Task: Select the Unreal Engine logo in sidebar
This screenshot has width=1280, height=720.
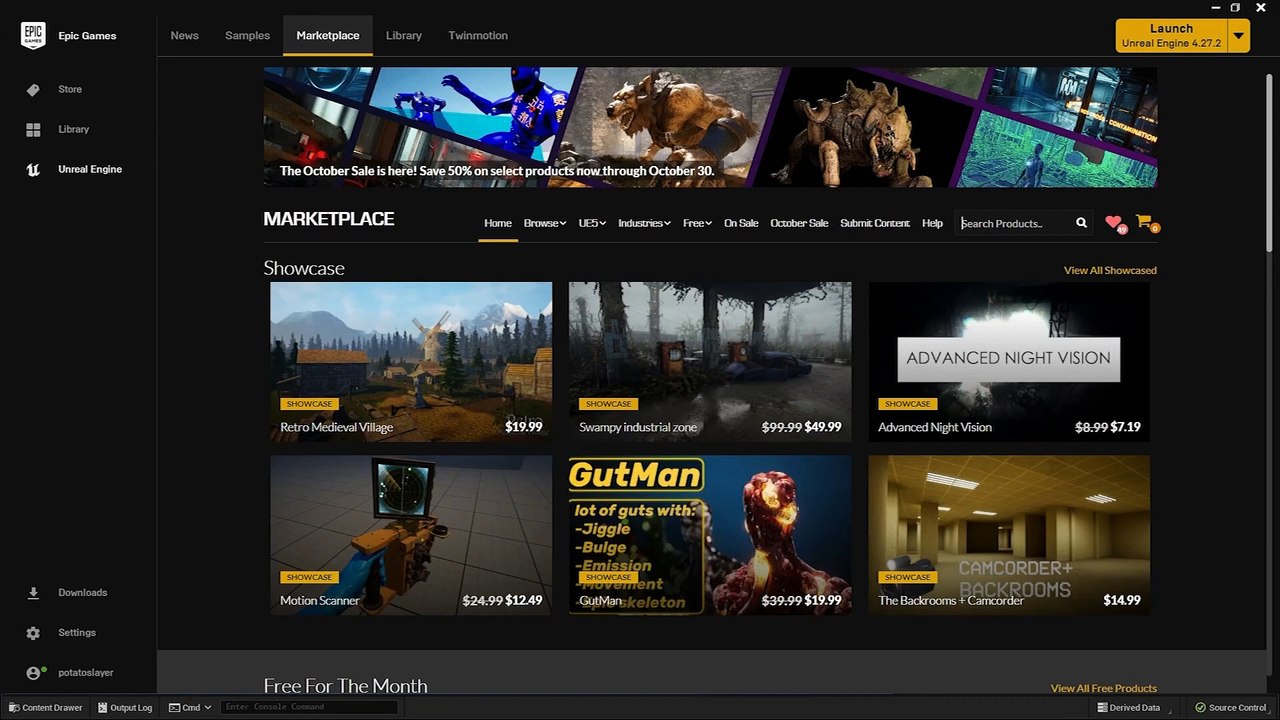Action: pyautogui.click(x=33, y=170)
